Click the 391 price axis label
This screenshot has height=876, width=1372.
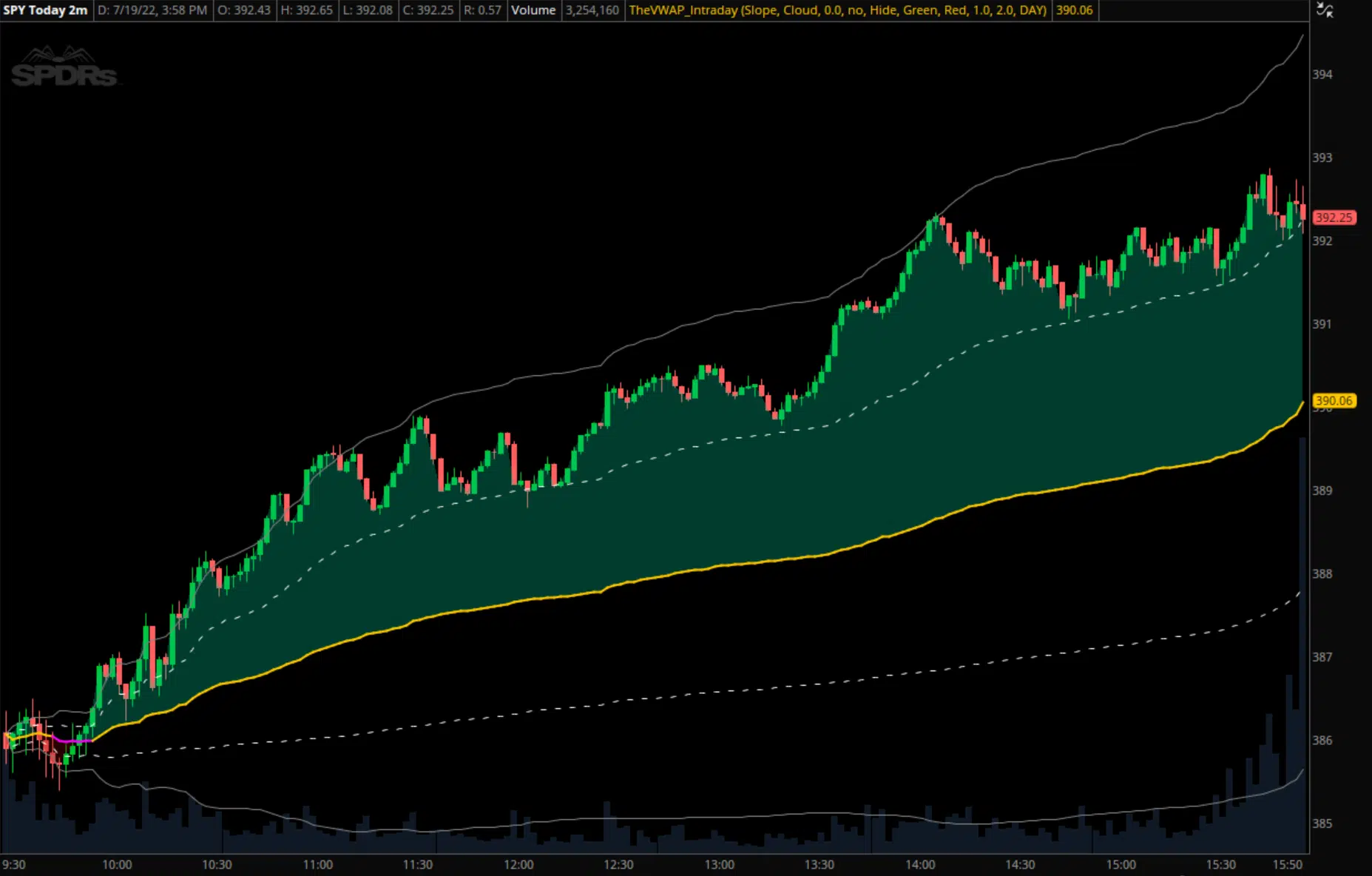[x=1322, y=324]
